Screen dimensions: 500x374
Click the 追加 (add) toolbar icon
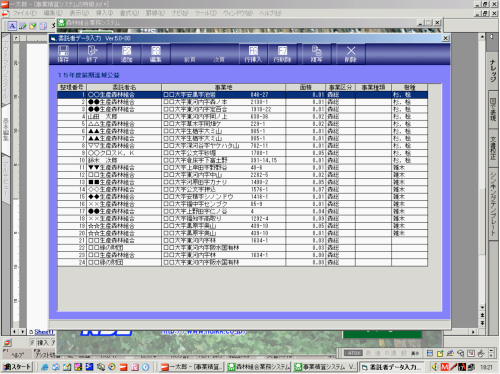click(x=127, y=54)
